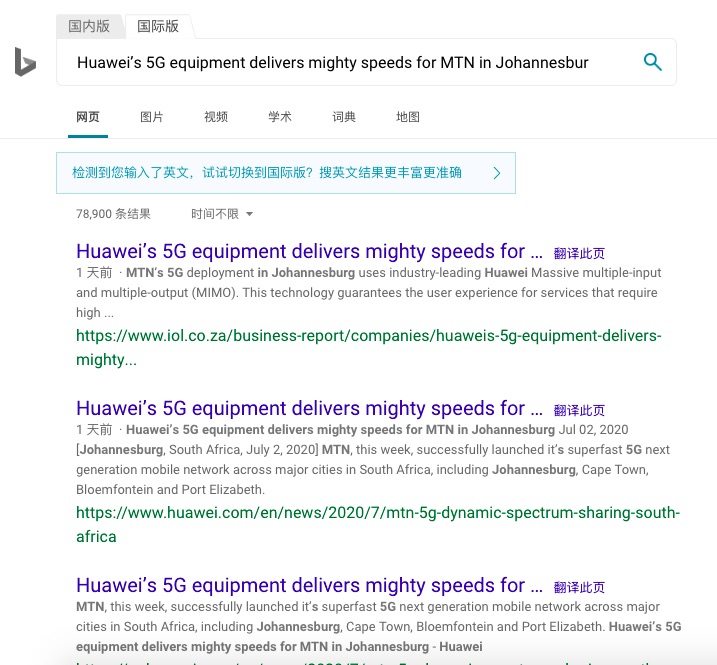This screenshot has height=665, width=717.
Task: Open the first result title from iol.co.za
Action: coord(310,252)
